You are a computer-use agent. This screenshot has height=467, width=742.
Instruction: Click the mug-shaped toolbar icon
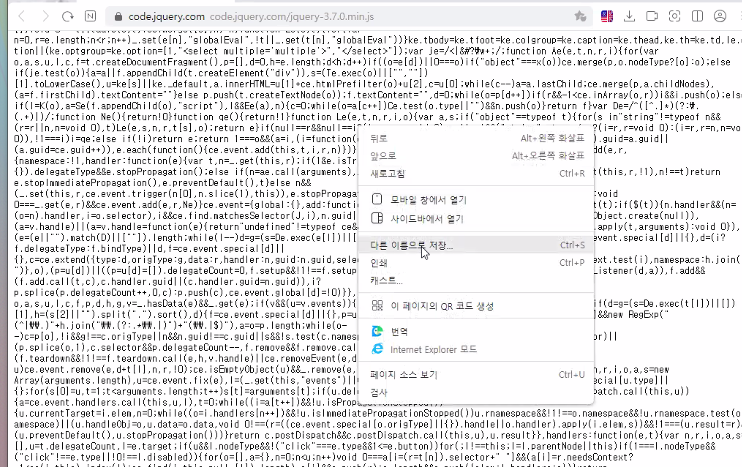tap(652, 17)
